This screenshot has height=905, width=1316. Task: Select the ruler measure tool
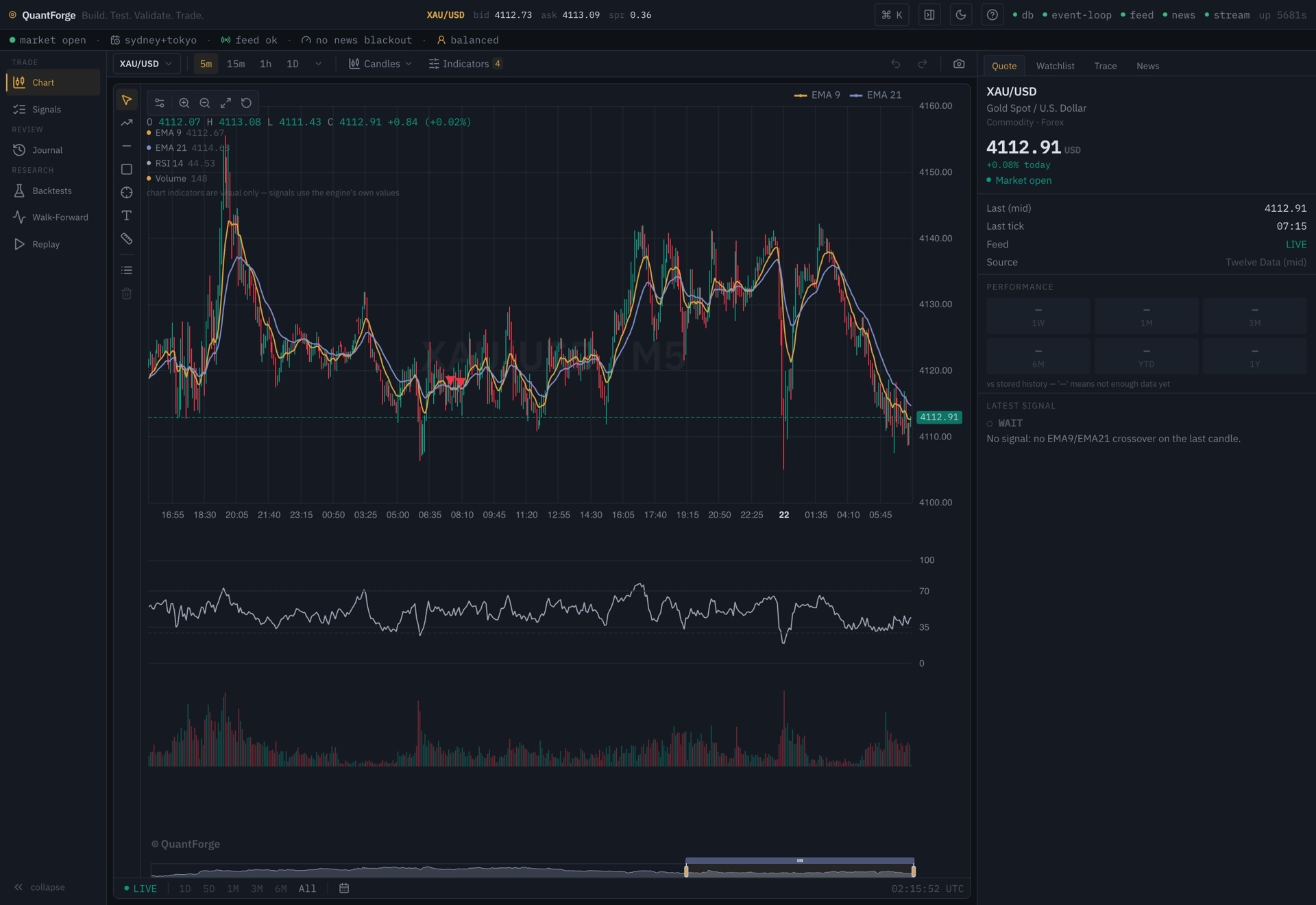127,239
